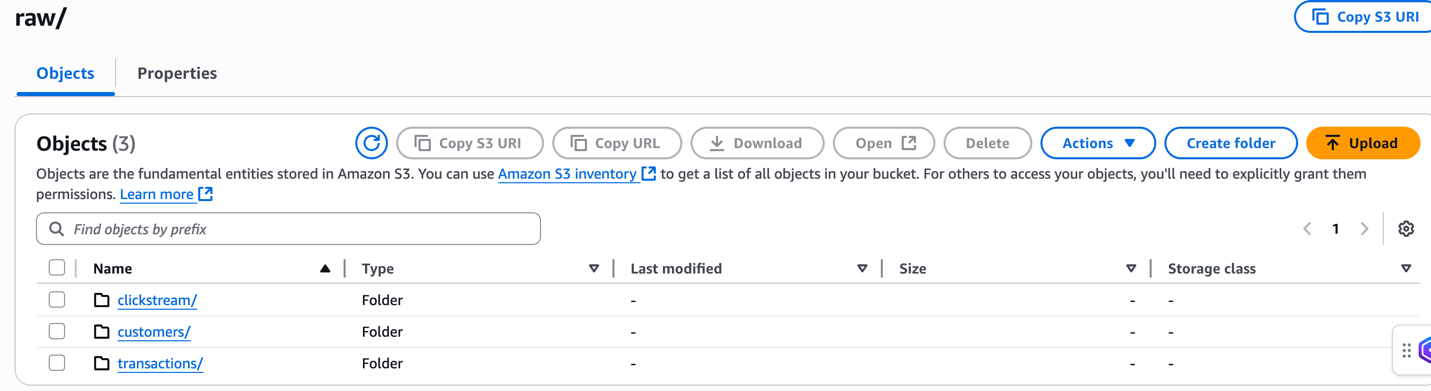Click toolbar Copy S3 URI button

coord(470,143)
